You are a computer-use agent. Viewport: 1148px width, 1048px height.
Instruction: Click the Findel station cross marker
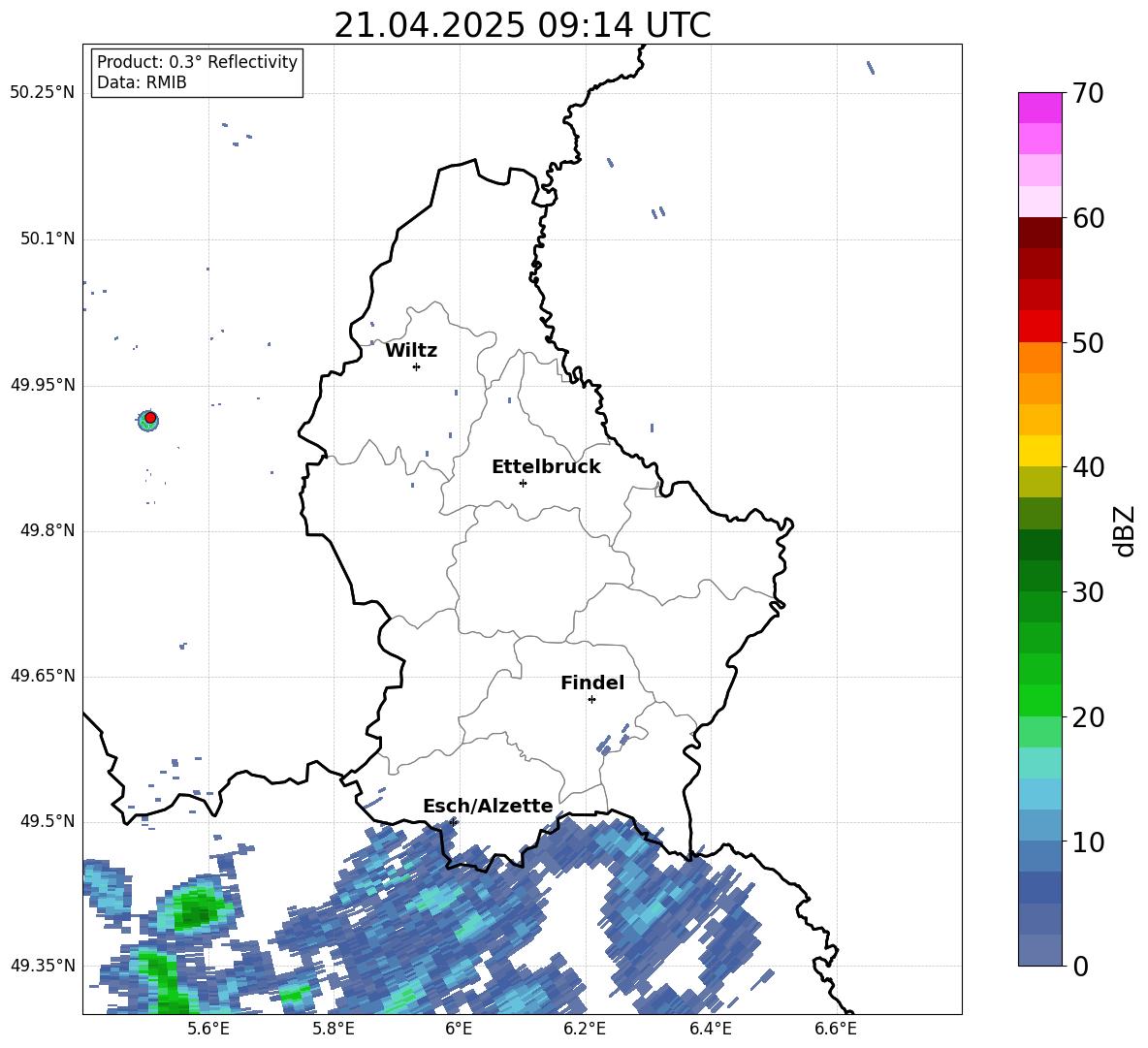(591, 700)
